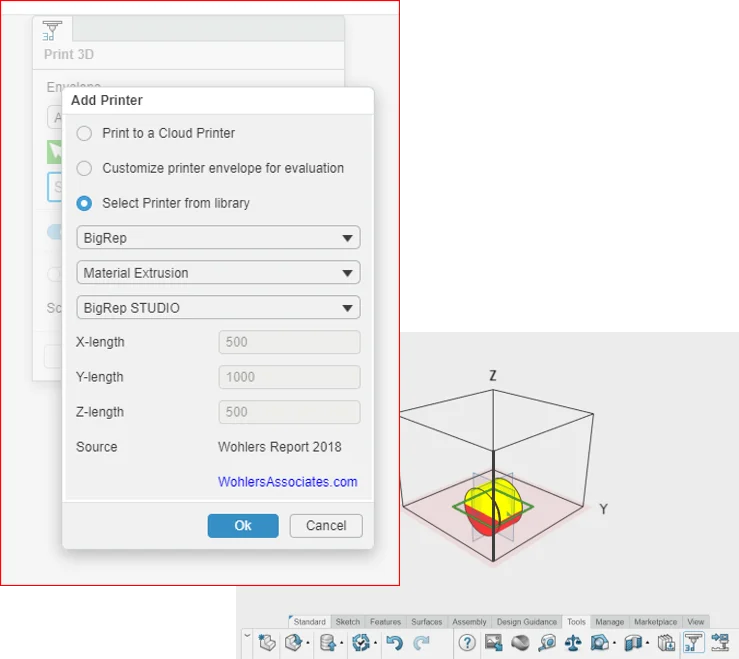
Task: Click the Print 3D icon in toolbar
Action: point(693,643)
